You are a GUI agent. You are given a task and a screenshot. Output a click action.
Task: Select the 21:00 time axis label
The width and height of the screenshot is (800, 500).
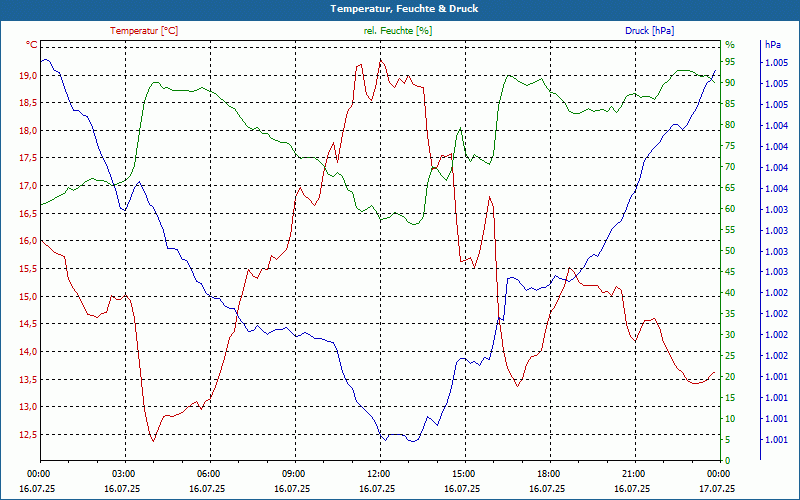(635, 473)
